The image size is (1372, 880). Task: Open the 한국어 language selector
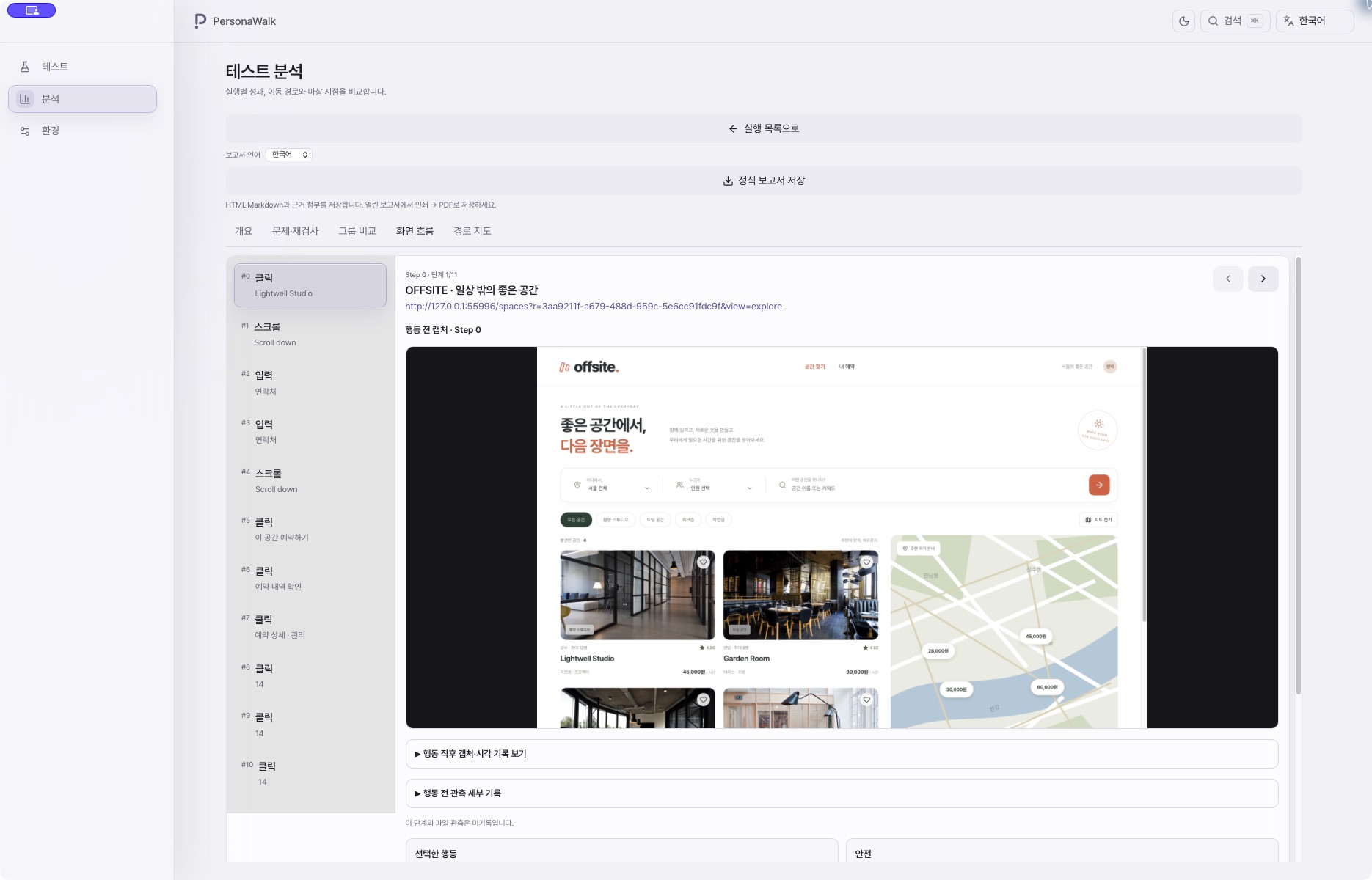(1315, 21)
